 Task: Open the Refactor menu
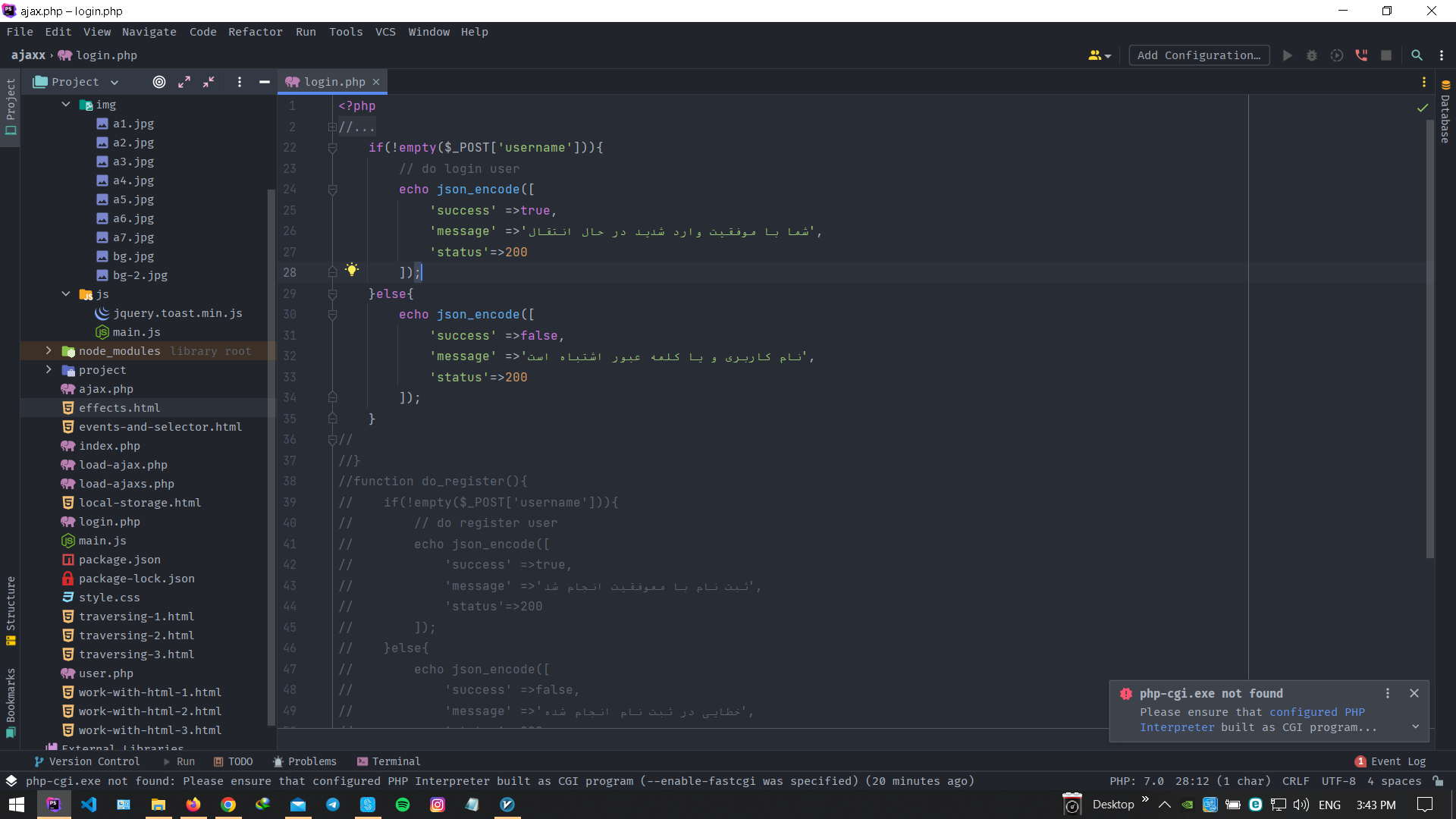(x=255, y=32)
